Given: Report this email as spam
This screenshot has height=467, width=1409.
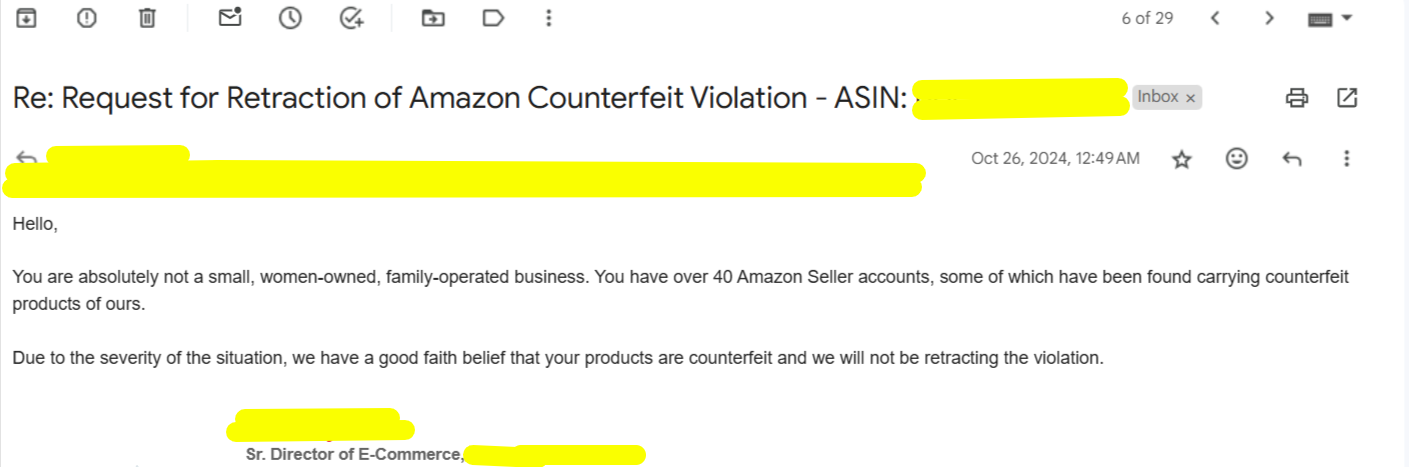Looking at the screenshot, I should [x=87, y=18].
